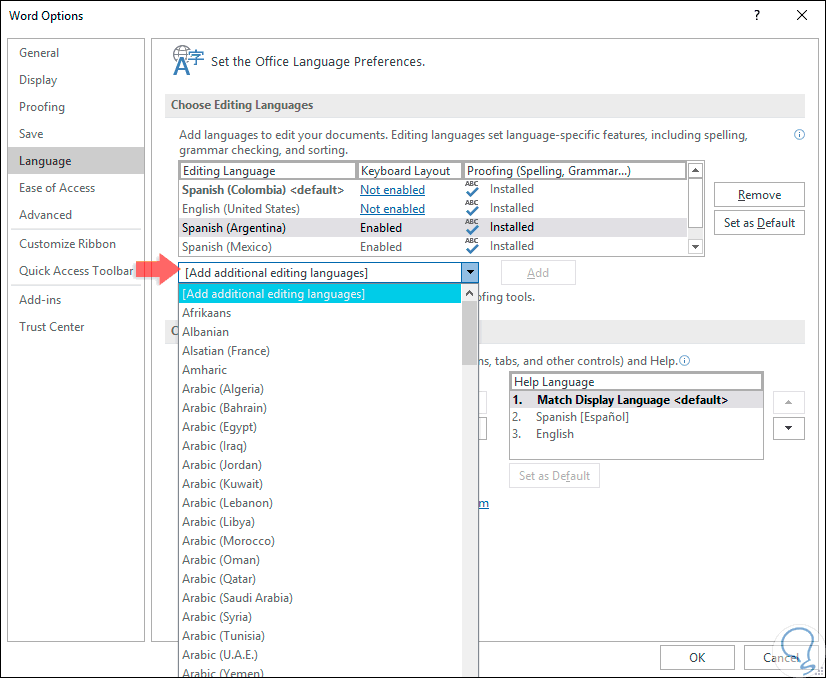This screenshot has height=678, width=826.
Task: Choose Amharic from the dropdown list
Action: tap(320, 370)
